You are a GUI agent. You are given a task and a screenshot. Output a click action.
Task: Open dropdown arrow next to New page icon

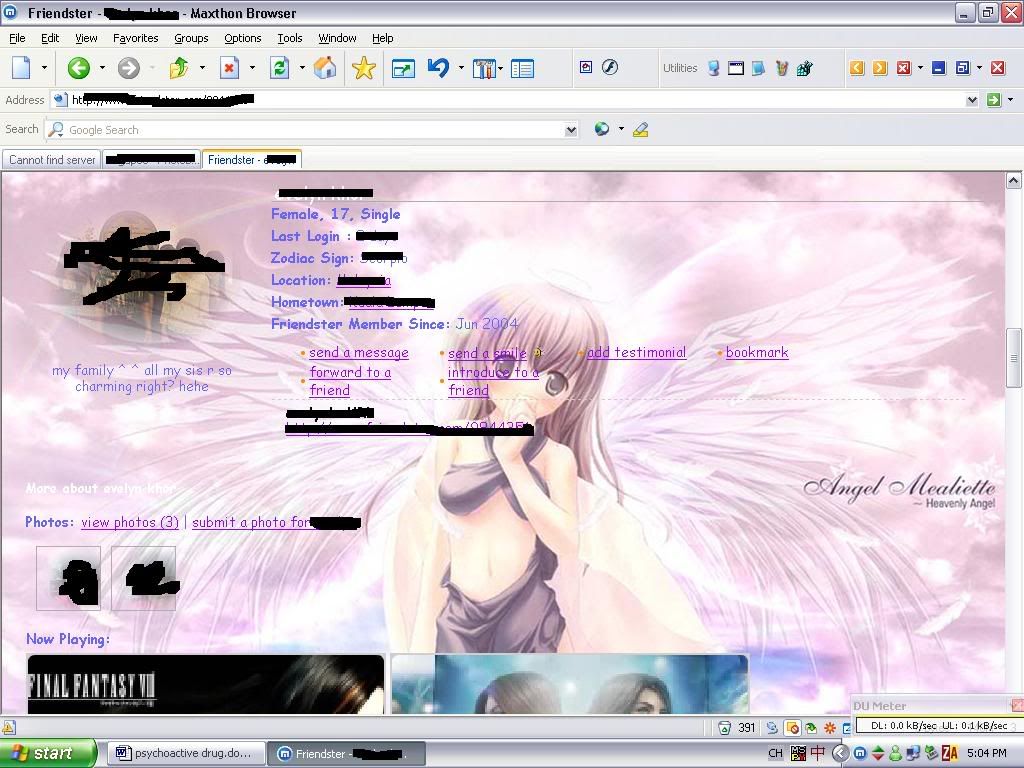[44, 67]
